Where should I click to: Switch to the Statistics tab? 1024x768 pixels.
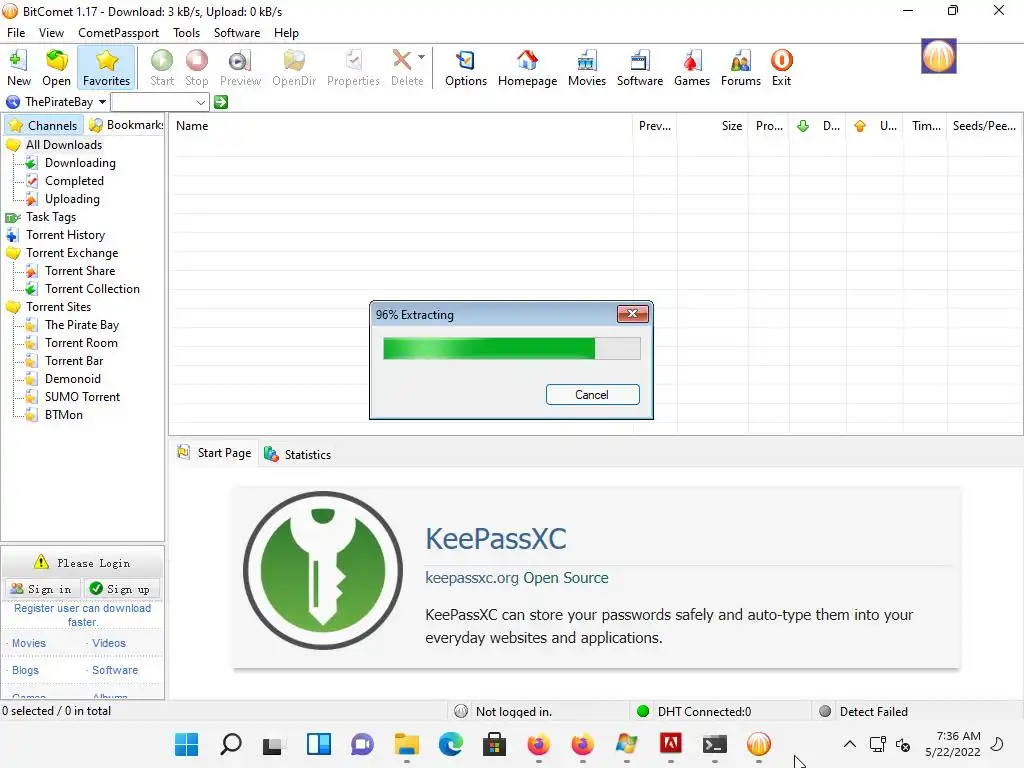(298, 455)
